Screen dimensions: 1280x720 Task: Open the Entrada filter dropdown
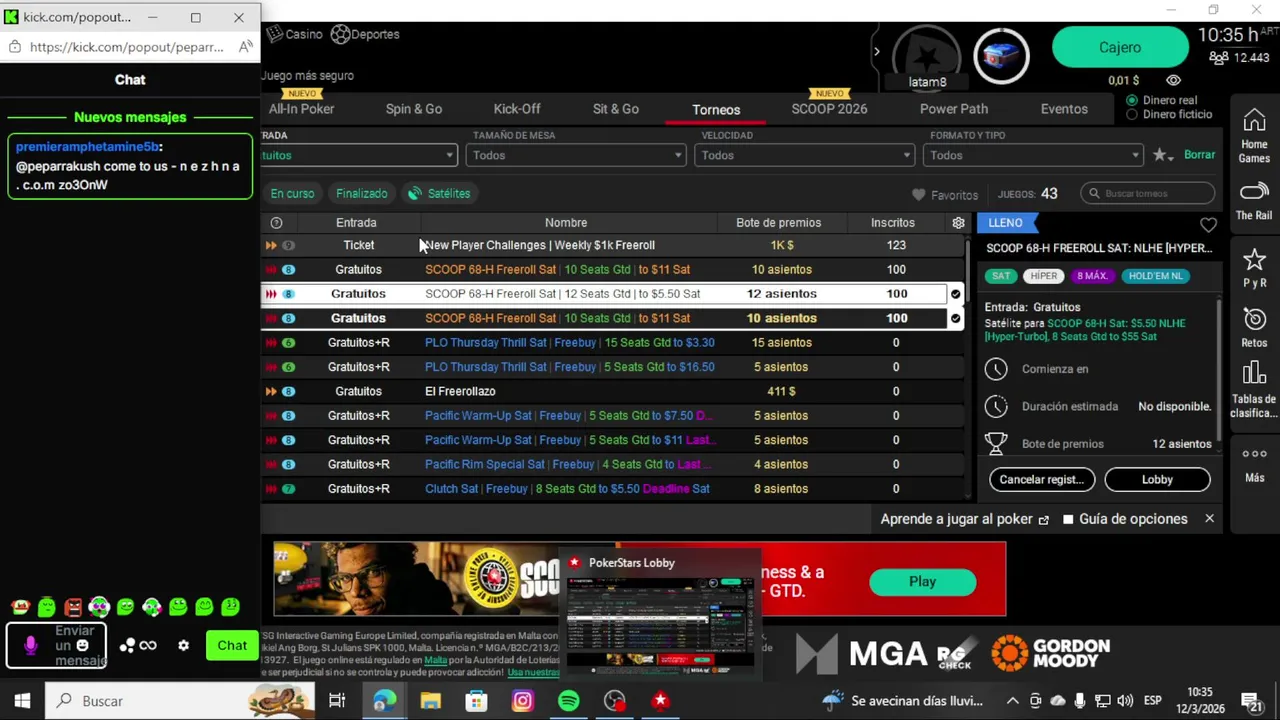click(357, 155)
